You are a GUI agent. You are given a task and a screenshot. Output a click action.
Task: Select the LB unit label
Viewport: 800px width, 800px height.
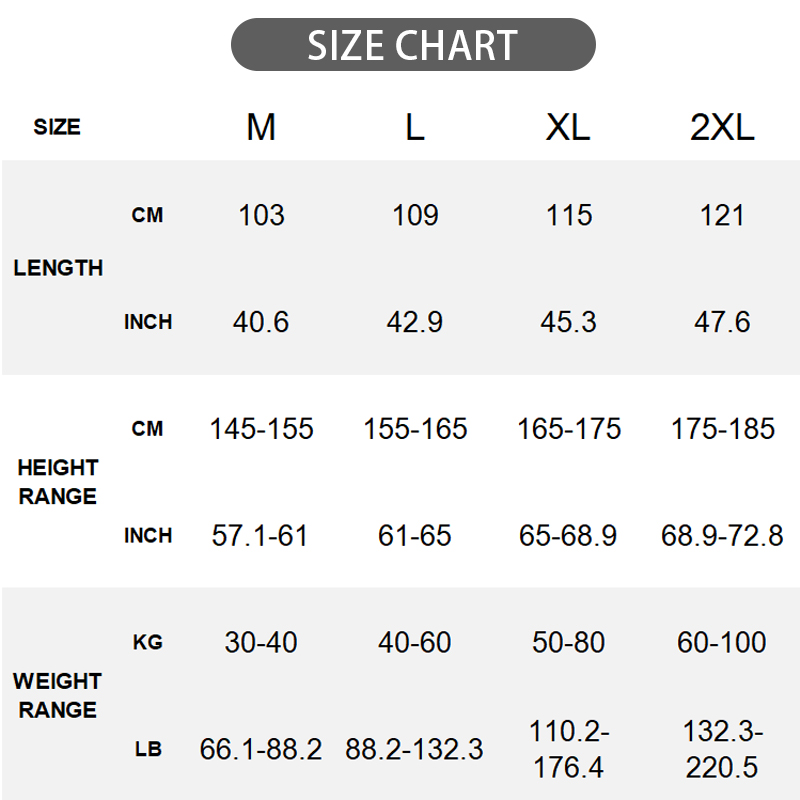[x=147, y=749]
